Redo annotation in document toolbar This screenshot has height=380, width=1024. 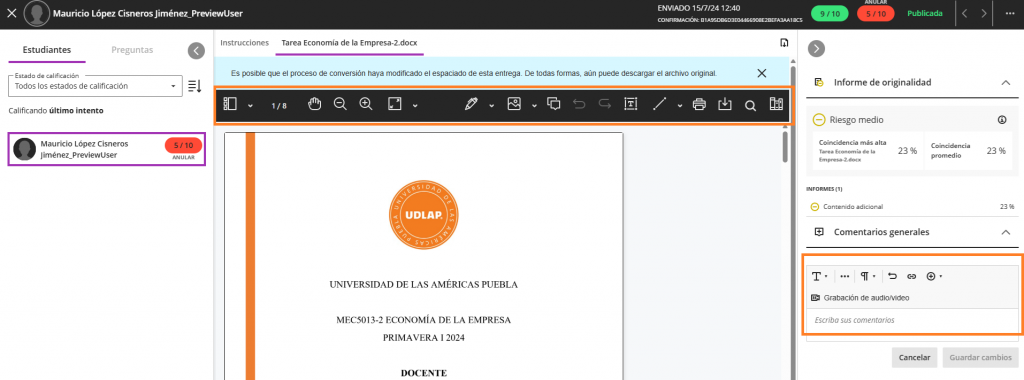coord(604,104)
